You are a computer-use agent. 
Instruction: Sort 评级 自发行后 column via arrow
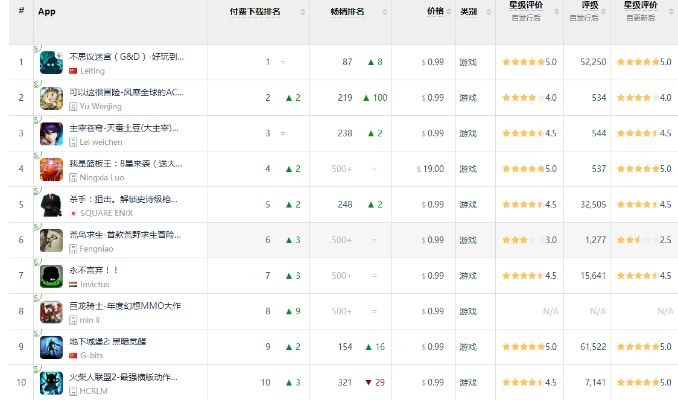pyautogui.click(x=603, y=12)
